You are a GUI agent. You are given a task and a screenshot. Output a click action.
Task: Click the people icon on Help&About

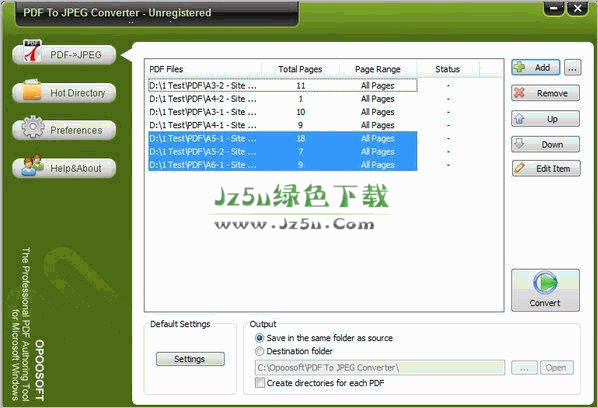pos(32,165)
